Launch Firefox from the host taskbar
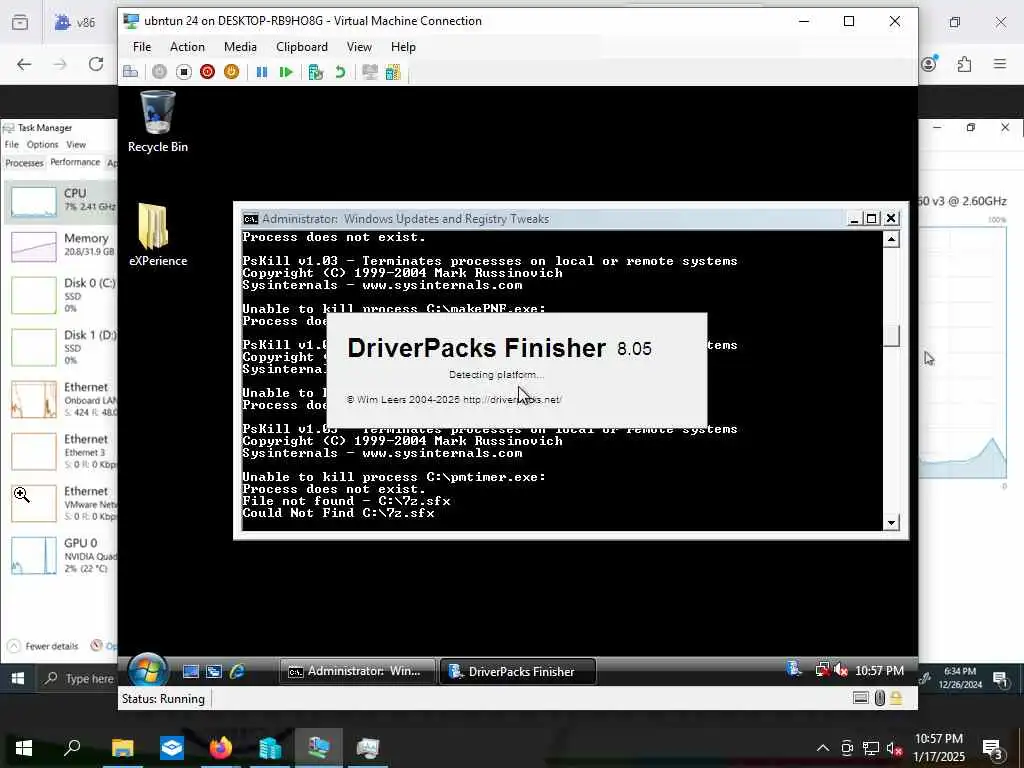This screenshot has width=1024, height=768. tap(221, 748)
